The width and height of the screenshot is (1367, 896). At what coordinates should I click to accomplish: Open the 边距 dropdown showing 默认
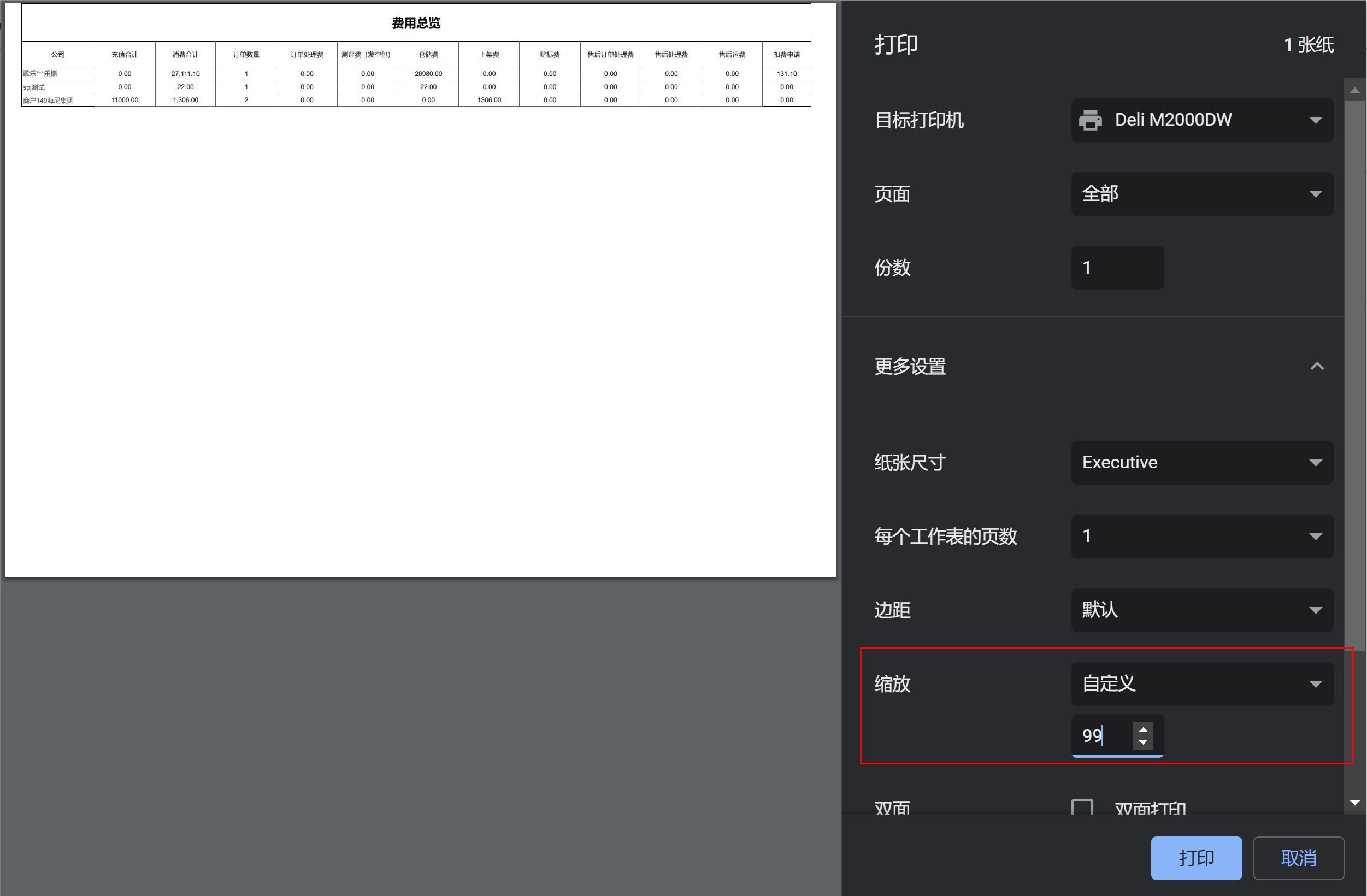(x=1201, y=610)
